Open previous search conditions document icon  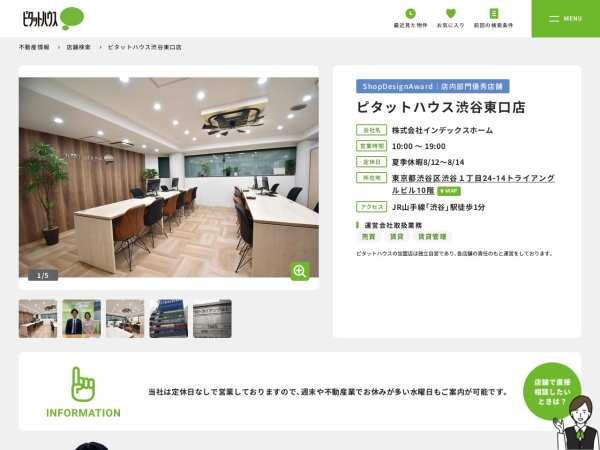pyautogui.click(x=494, y=13)
